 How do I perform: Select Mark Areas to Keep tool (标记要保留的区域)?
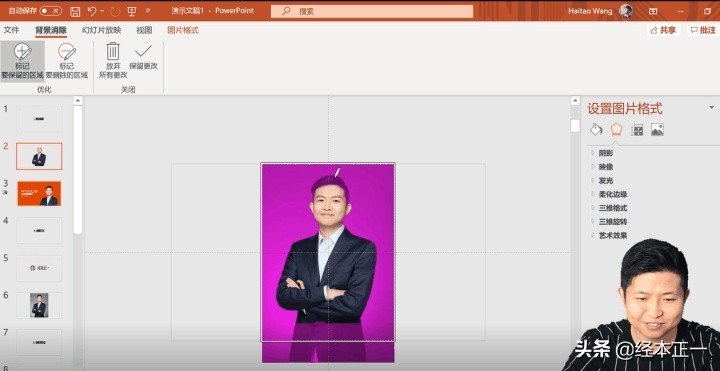point(22,61)
